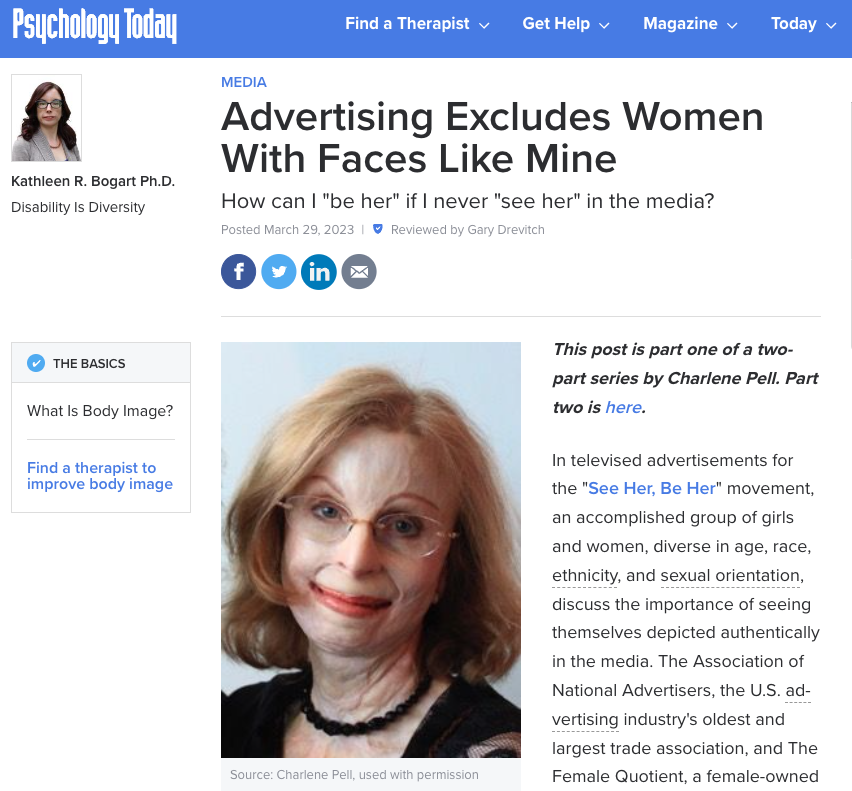Image resolution: width=852 pixels, height=791 pixels.
Task: Open What Is Body Image? link
Action: 100,411
